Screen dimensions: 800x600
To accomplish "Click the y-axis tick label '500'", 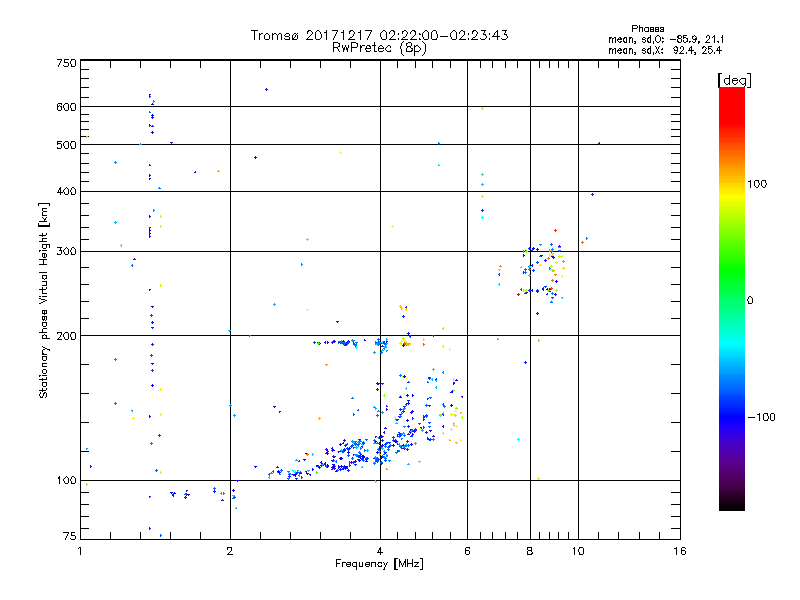I will [66, 145].
